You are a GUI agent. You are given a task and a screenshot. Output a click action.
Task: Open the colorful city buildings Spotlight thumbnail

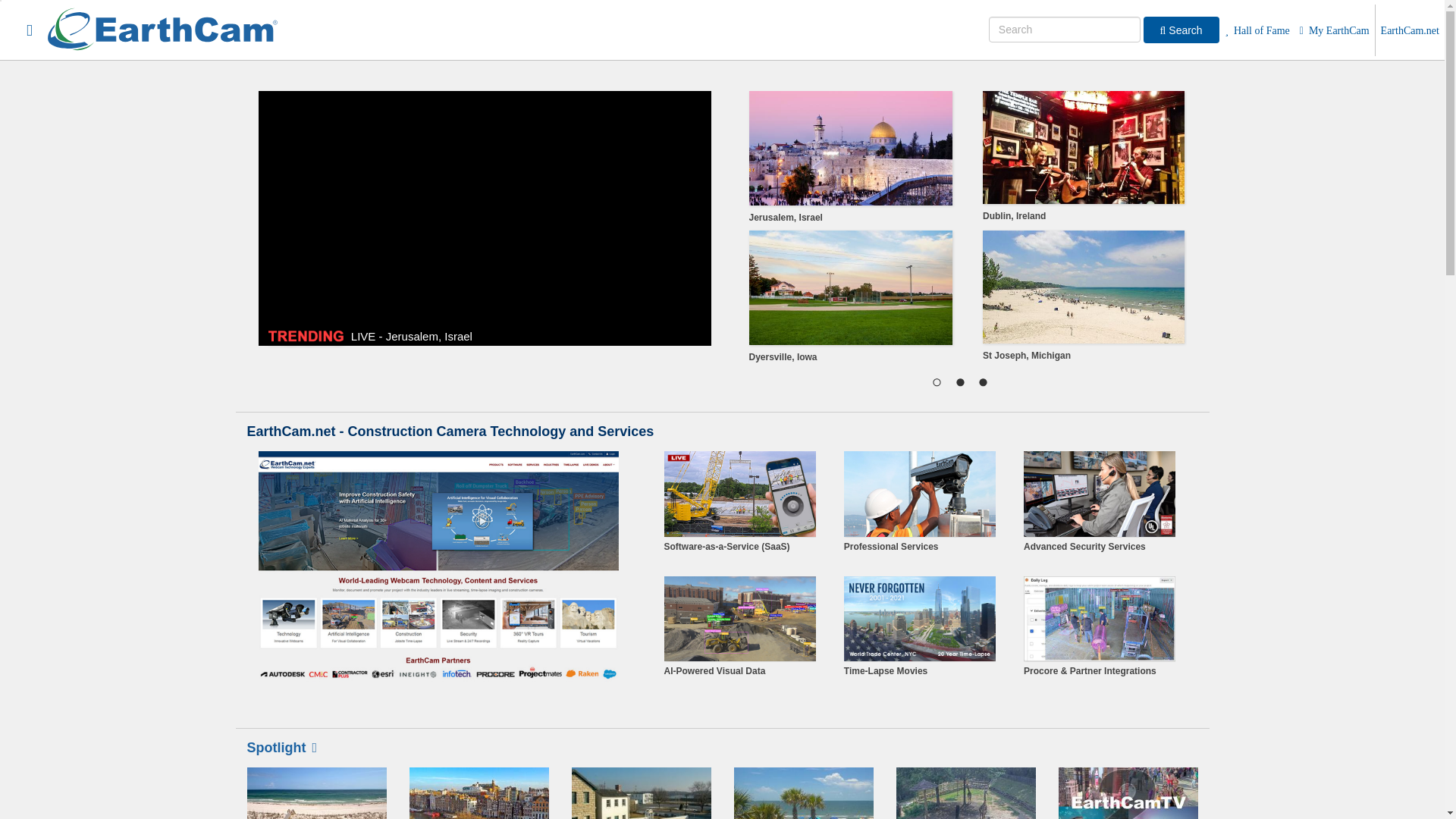coord(479,793)
